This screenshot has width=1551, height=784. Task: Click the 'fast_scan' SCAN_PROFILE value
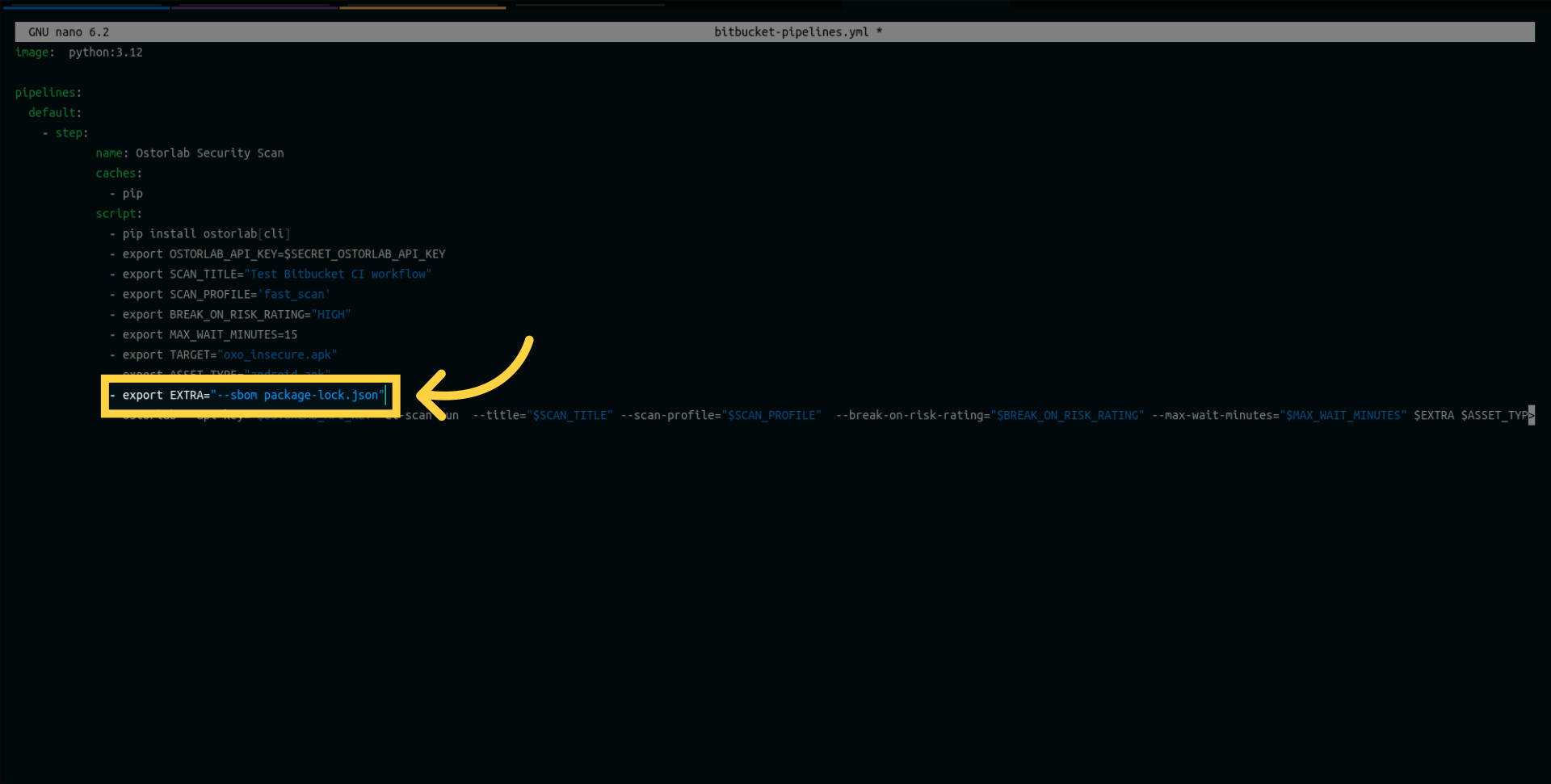pyautogui.click(x=293, y=295)
